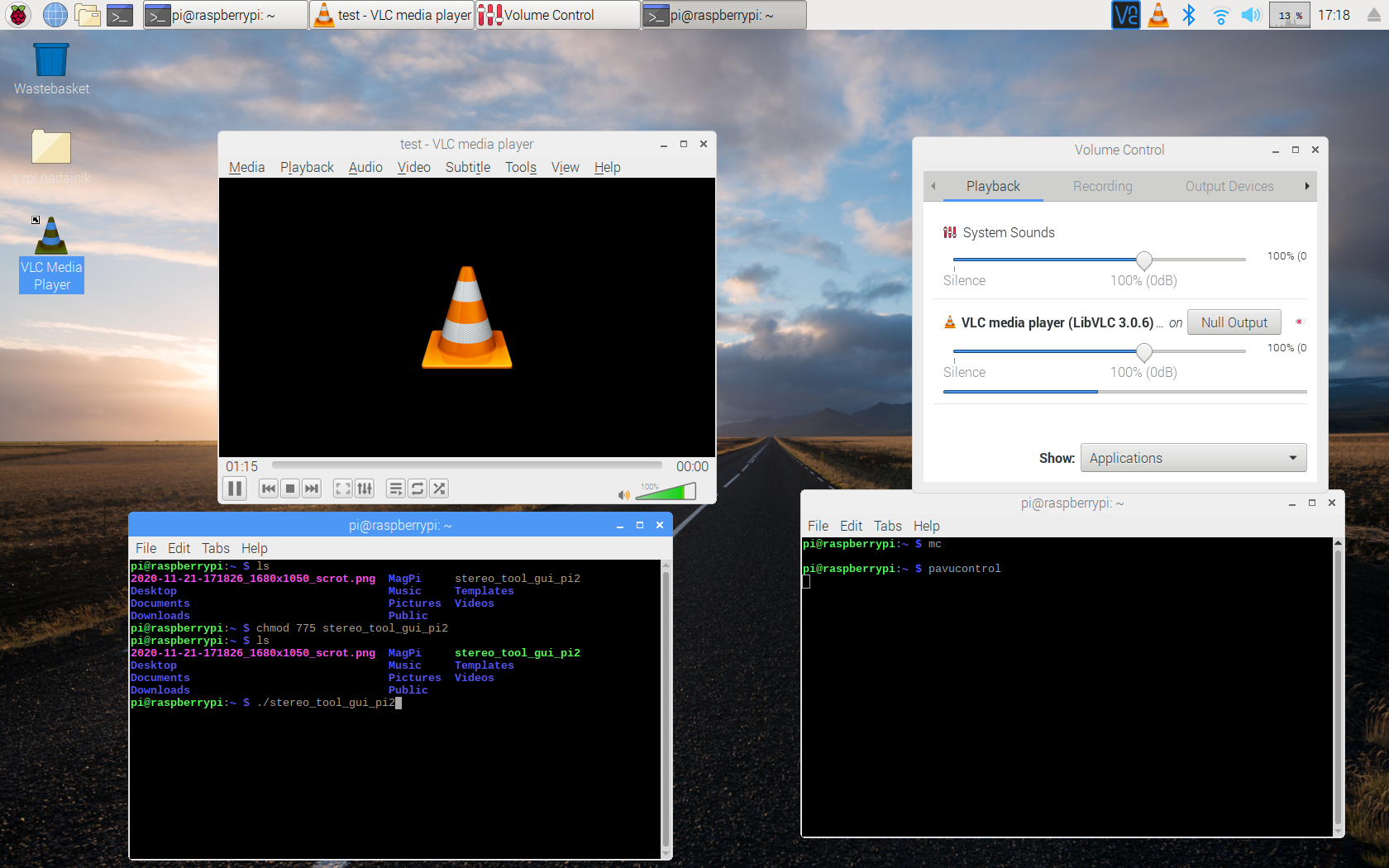Click the VLC seek bar
The image size is (1389, 868).
pyautogui.click(x=467, y=465)
